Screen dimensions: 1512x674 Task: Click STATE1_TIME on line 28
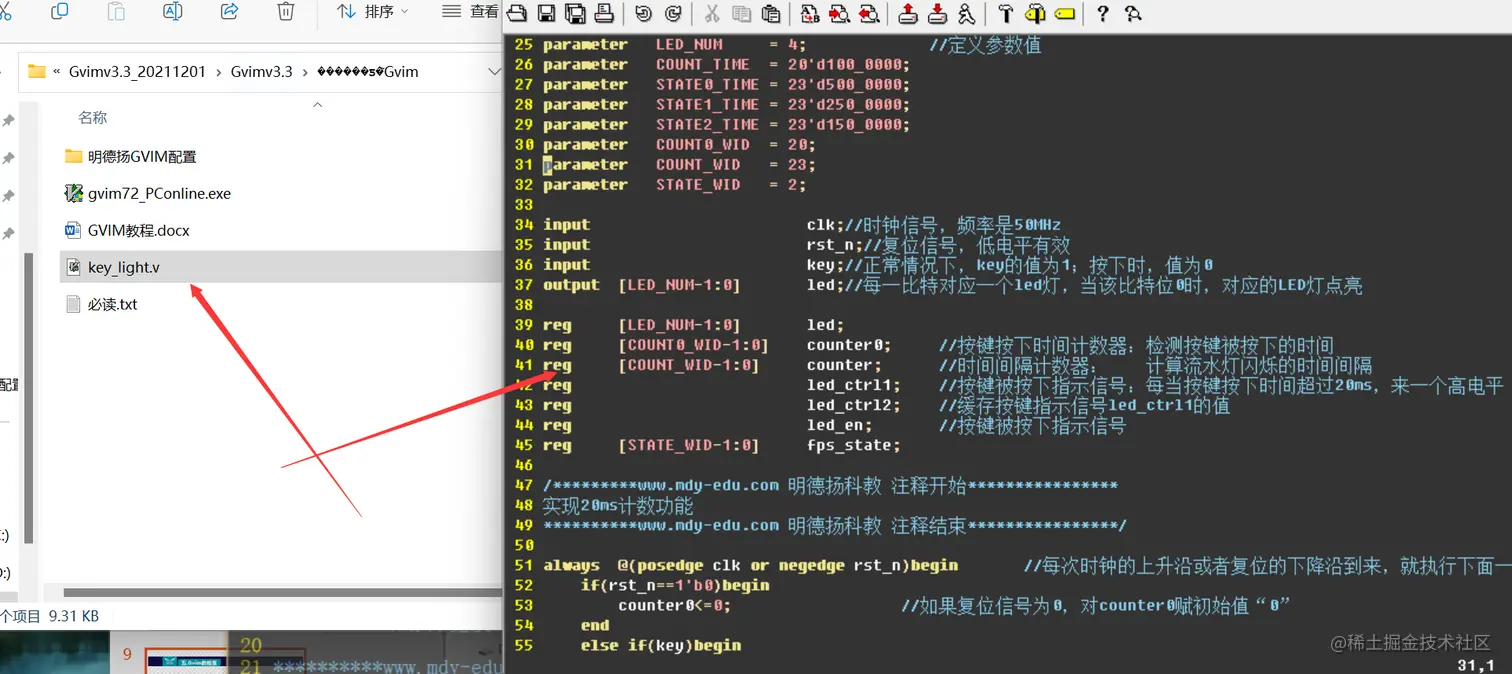coord(707,105)
